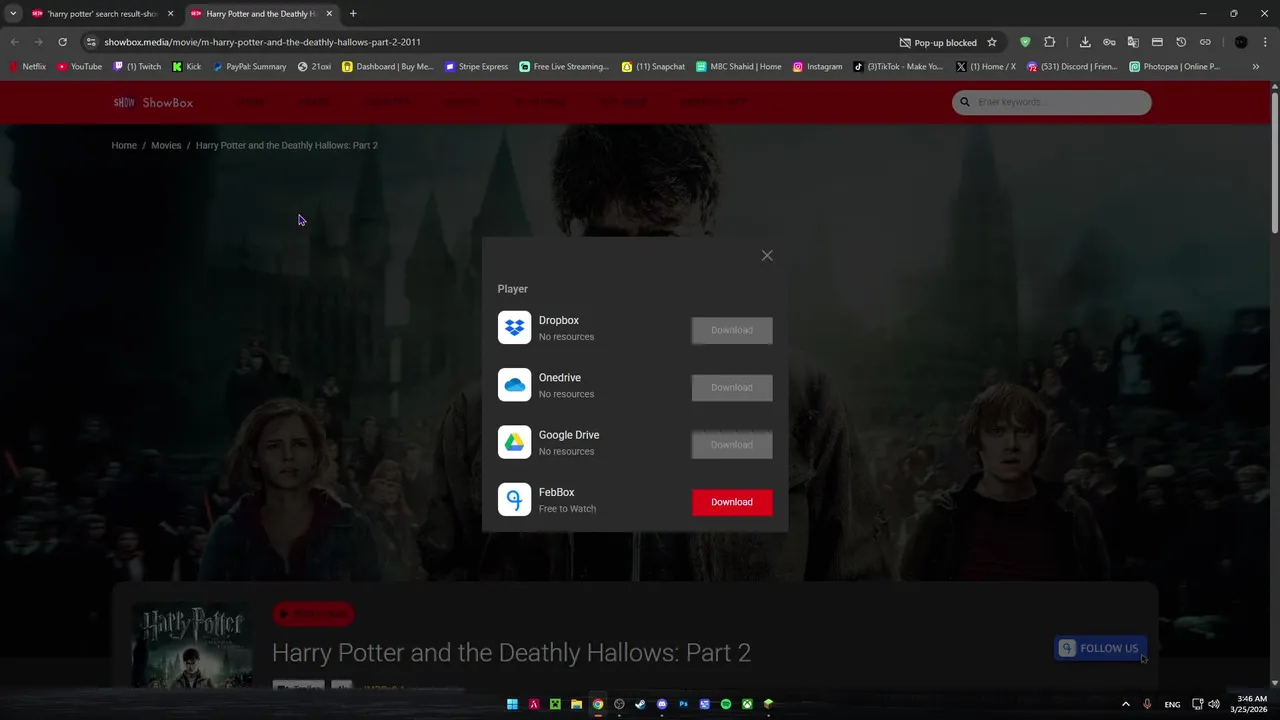Open the history clock icon
1280x720 pixels.
[x=1181, y=42]
